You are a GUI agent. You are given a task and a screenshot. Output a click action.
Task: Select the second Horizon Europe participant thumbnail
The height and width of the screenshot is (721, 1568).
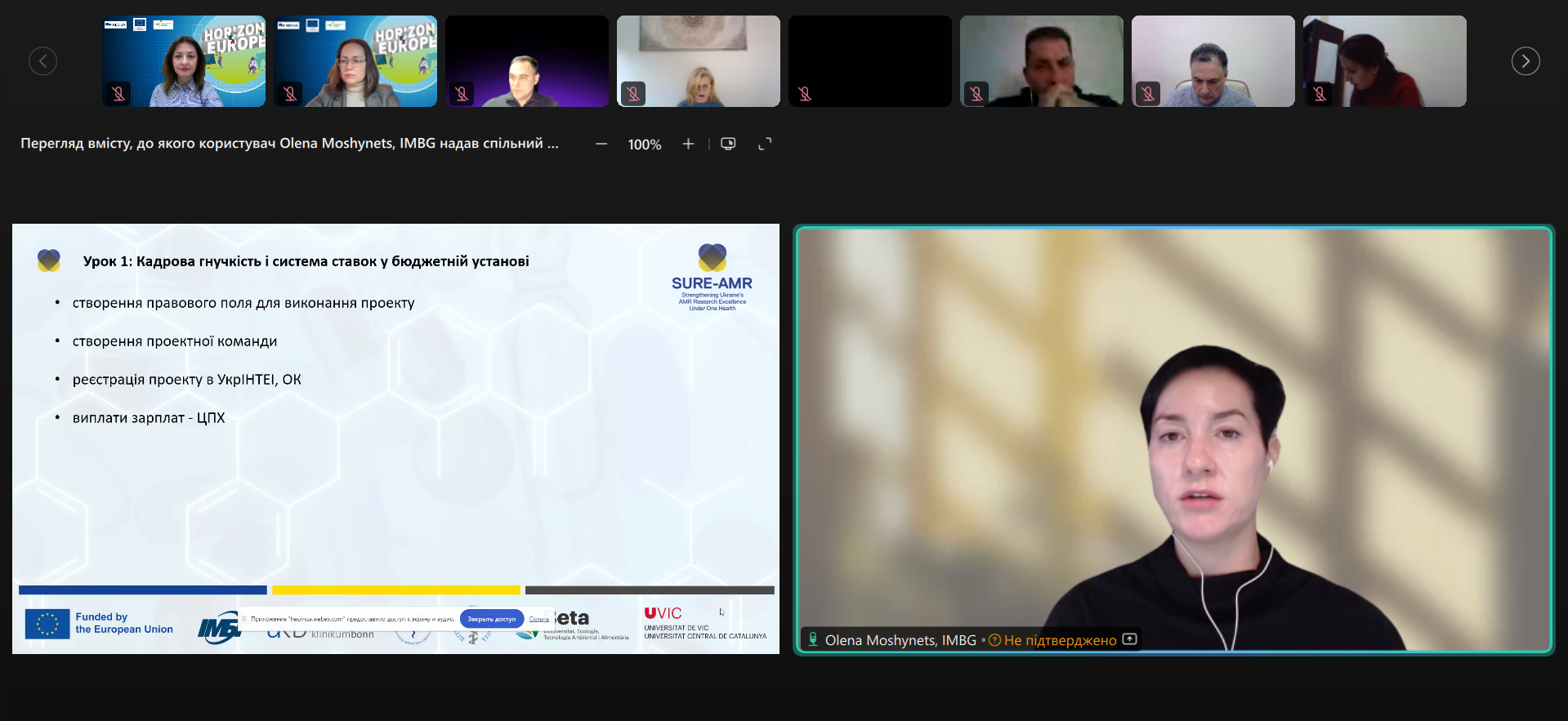pyautogui.click(x=355, y=61)
